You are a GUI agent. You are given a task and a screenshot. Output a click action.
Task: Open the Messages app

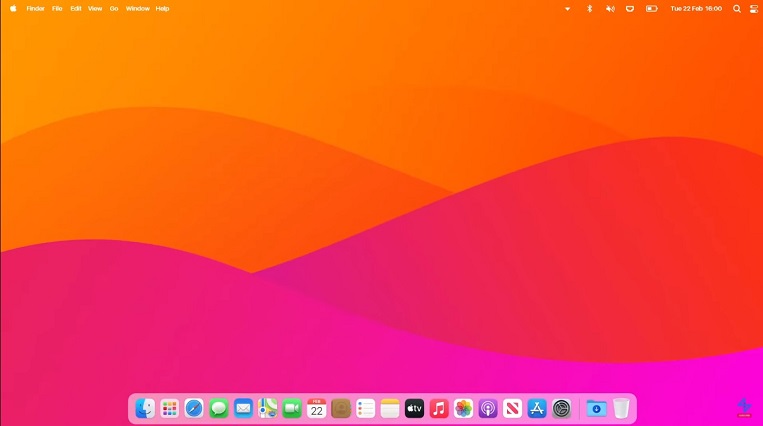point(218,408)
